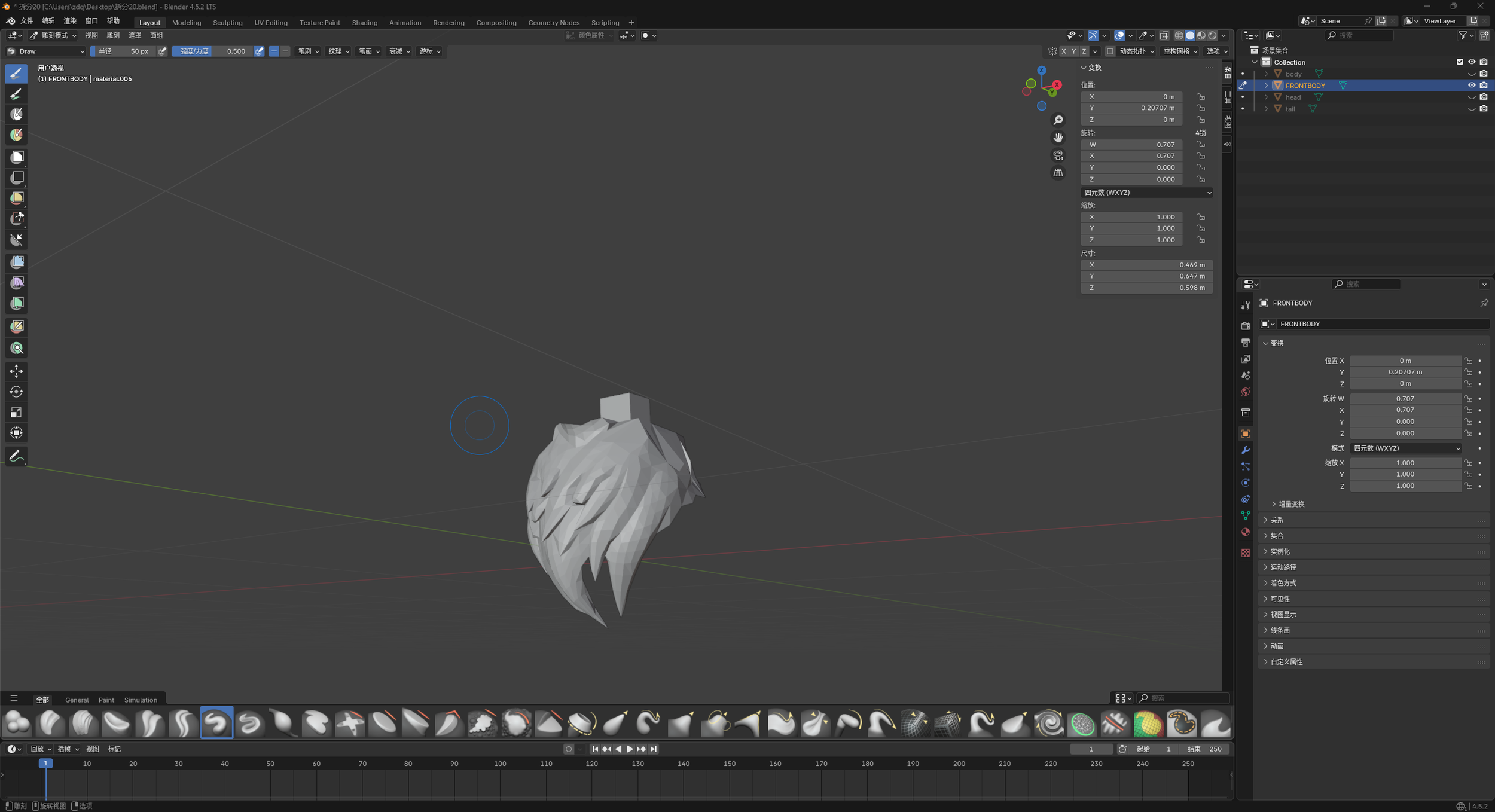The image size is (1495, 812).
Task: Switch to the Sculpting workspace tab
Action: pos(227,23)
